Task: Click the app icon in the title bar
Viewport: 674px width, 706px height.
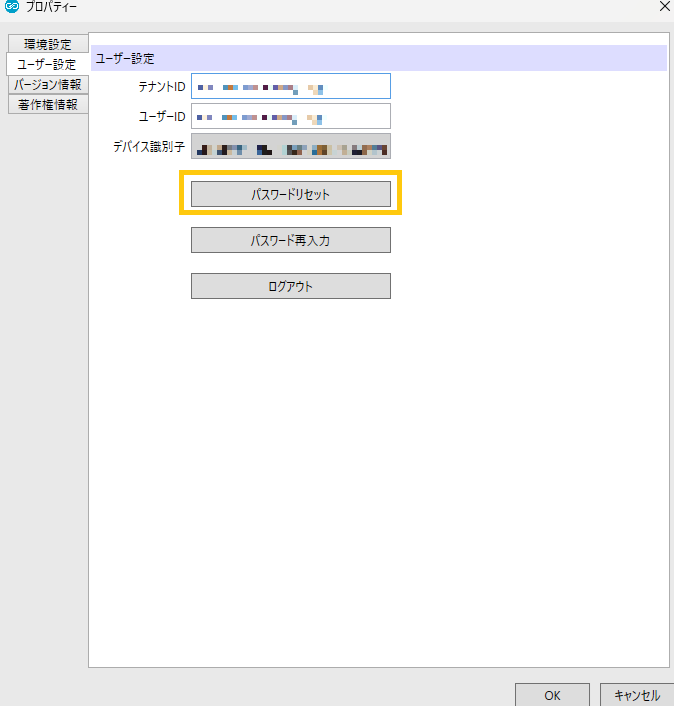Action: pos(12,7)
